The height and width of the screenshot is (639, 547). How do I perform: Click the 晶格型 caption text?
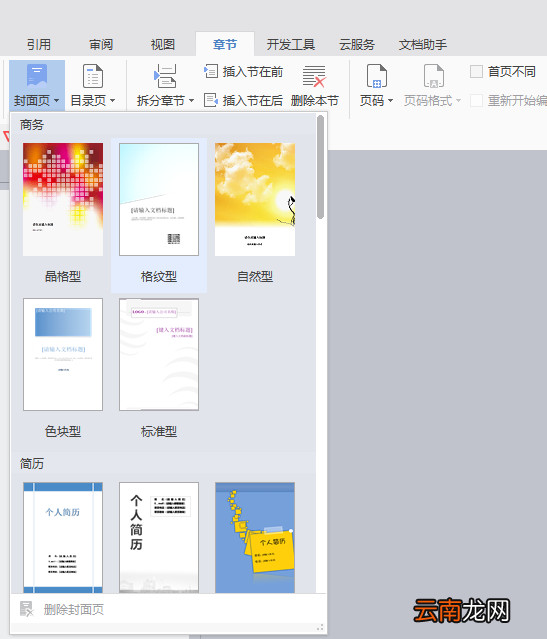tap(63, 277)
